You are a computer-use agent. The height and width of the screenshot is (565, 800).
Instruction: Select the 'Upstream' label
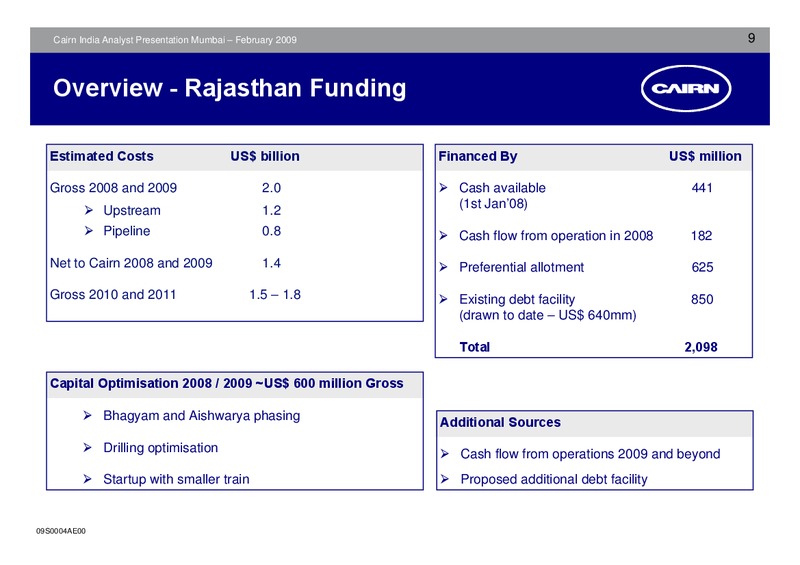click(x=132, y=210)
